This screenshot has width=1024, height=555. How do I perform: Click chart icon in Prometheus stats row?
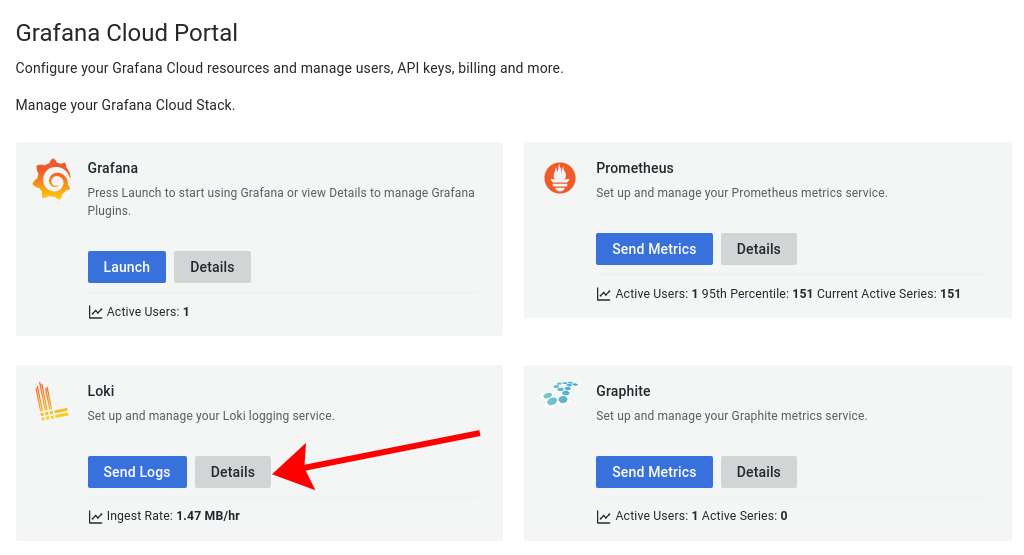(604, 294)
